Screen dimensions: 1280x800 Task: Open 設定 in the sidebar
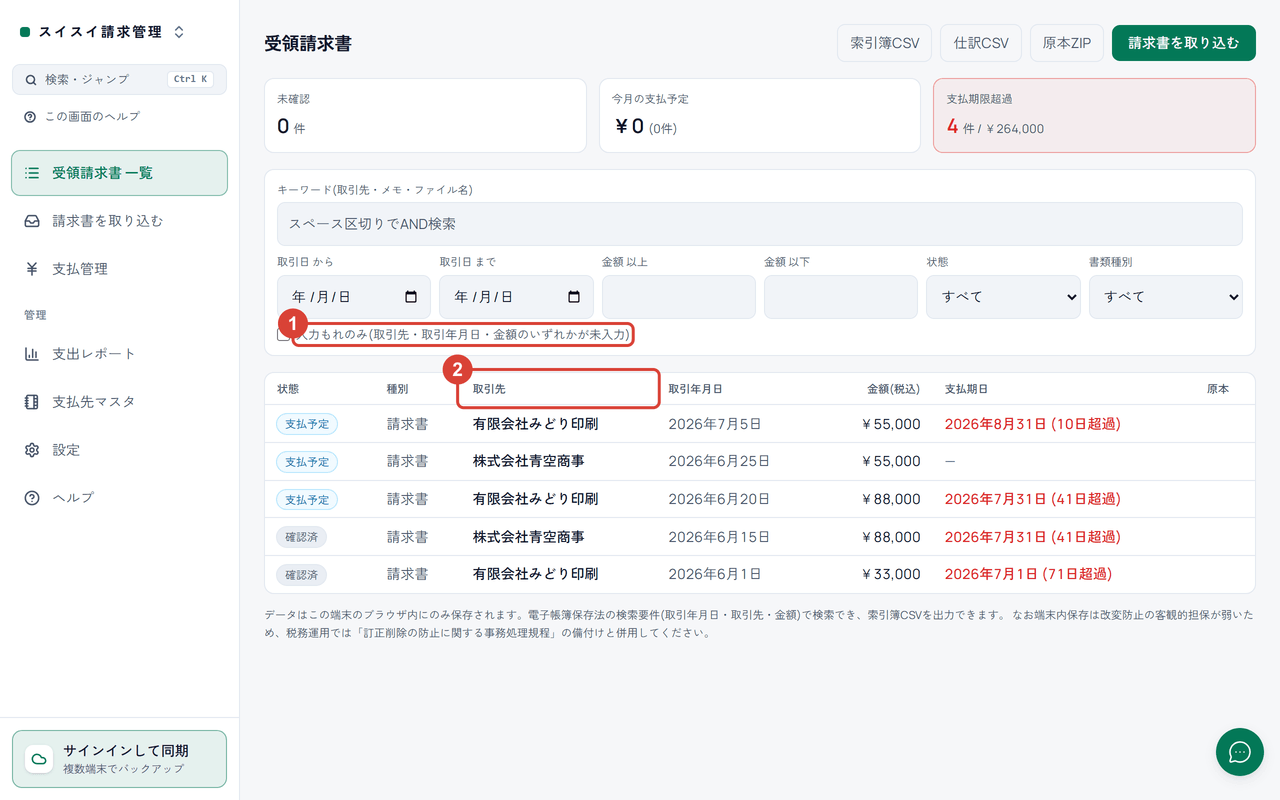tap(119, 450)
